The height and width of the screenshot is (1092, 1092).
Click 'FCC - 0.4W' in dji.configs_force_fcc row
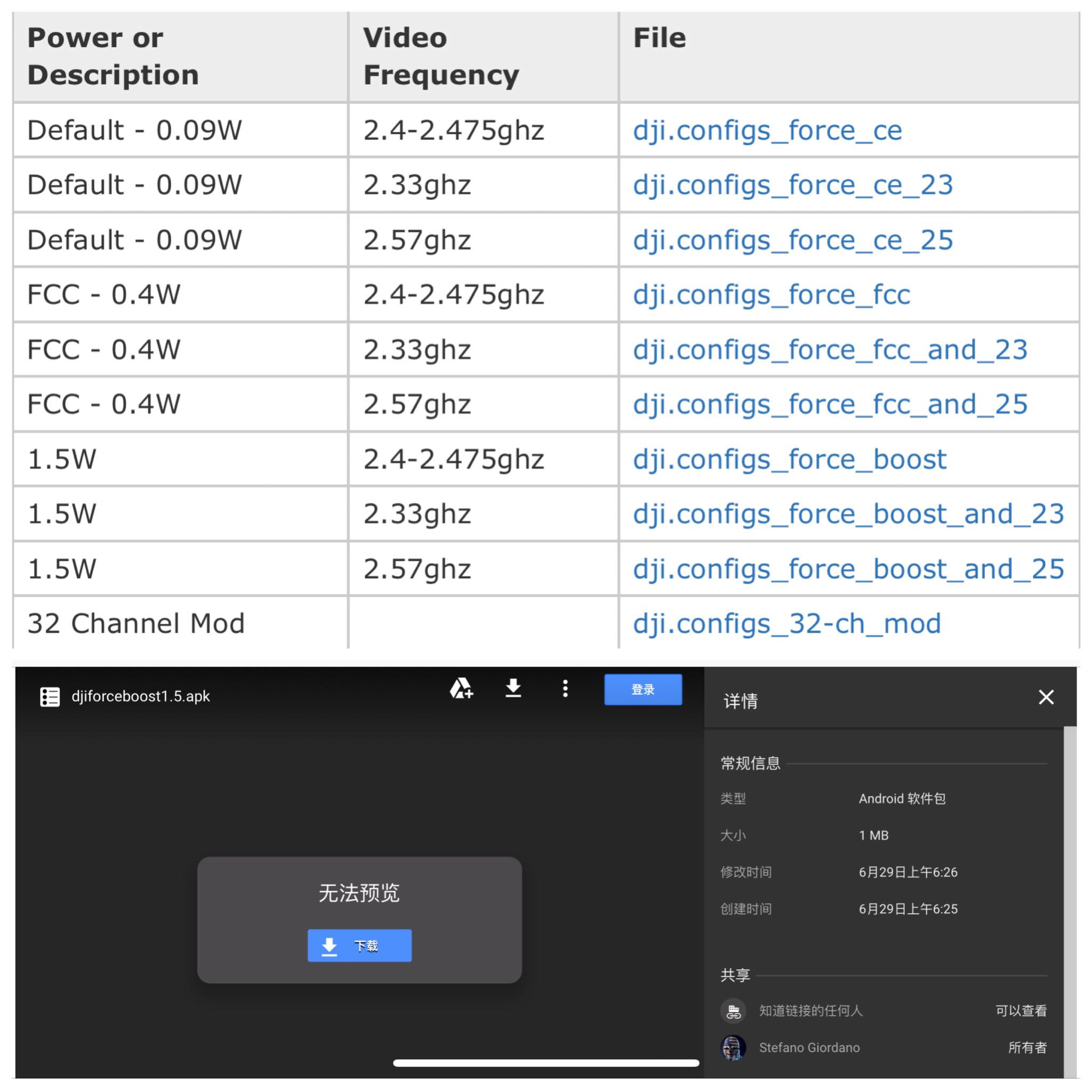click(x=104, y=295)
